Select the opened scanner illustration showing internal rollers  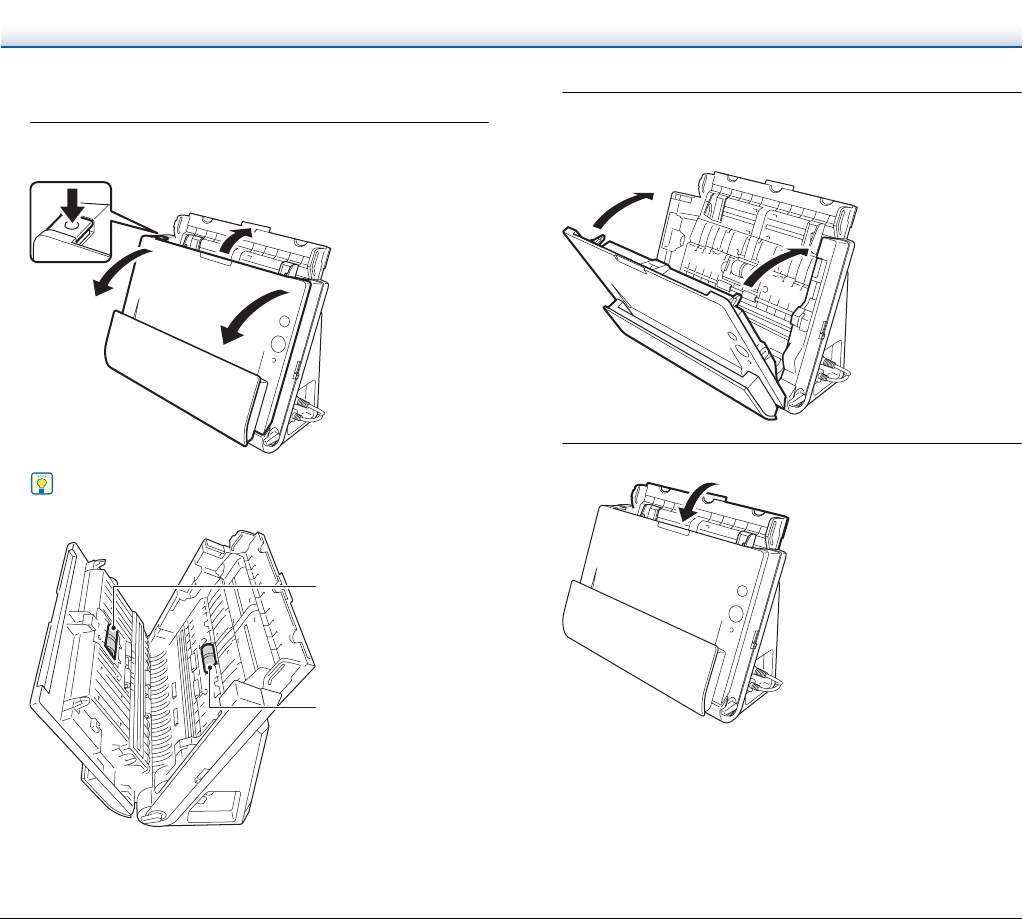tap(174, 678)
